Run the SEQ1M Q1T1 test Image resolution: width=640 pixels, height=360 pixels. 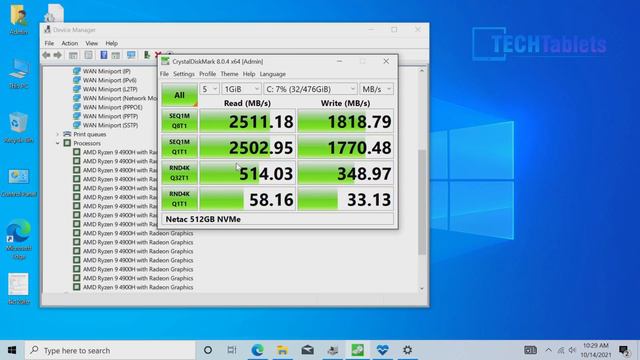(x=180, y=147)
